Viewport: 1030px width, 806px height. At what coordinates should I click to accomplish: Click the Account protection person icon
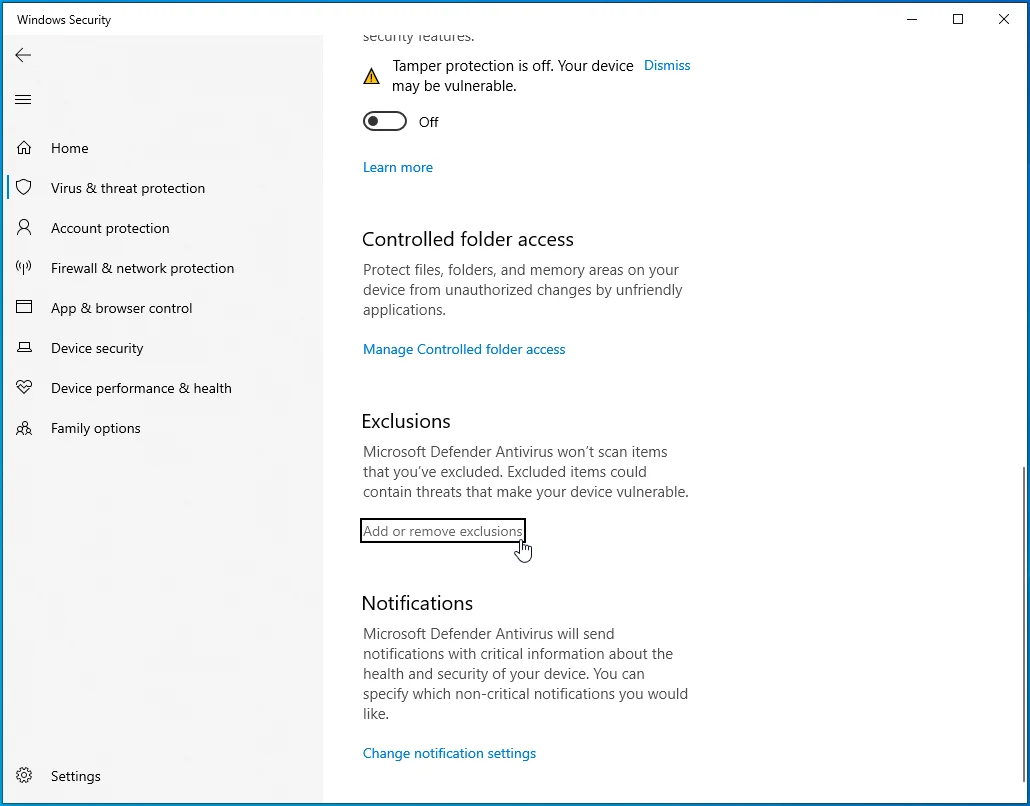(x=24, y=228)
